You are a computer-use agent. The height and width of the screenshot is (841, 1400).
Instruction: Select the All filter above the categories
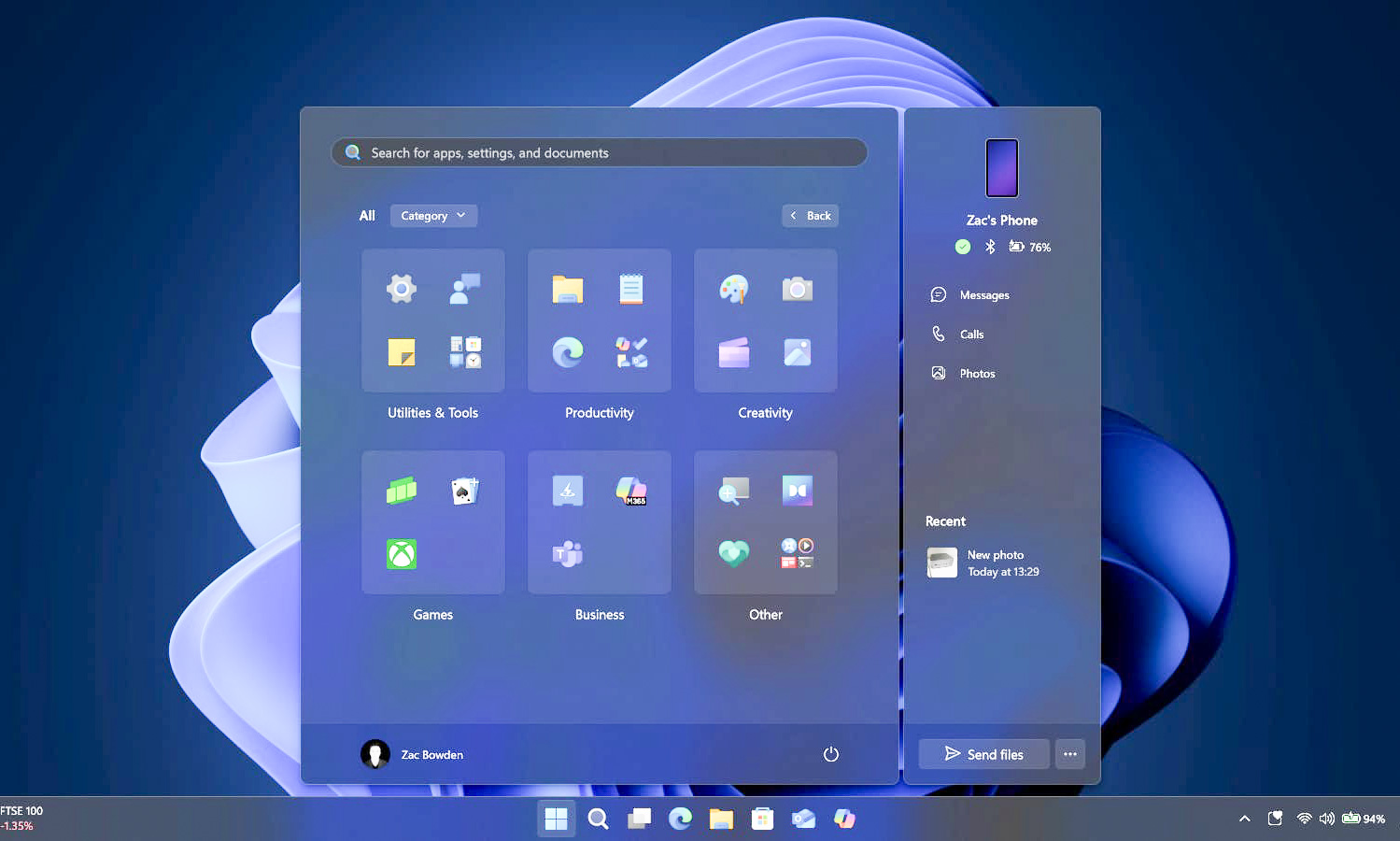(x=366, y=215)
